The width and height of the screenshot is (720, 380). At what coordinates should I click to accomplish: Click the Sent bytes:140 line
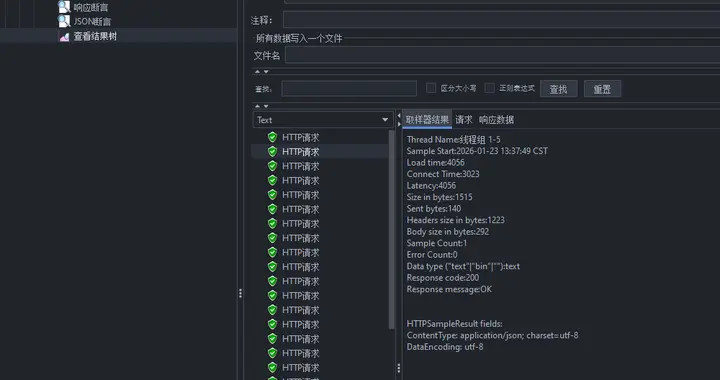(x=433, y=209)
